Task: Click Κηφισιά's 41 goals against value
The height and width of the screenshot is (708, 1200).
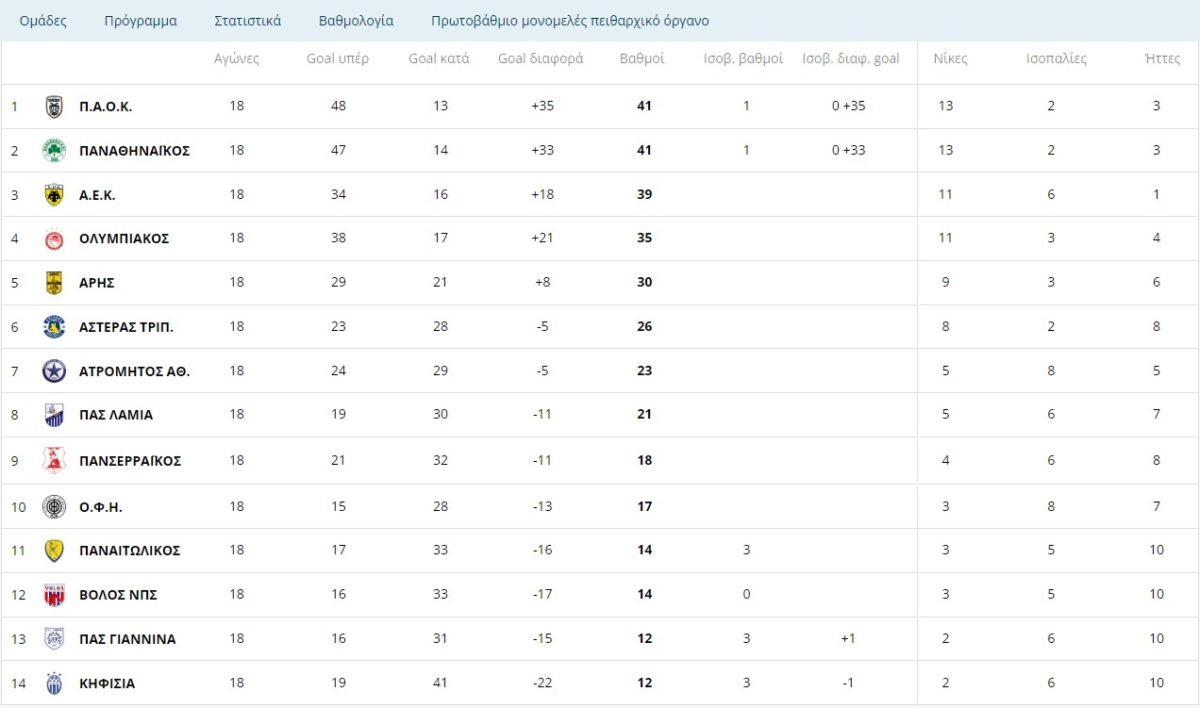Action: pyautogui.click(x=441, y=683)
